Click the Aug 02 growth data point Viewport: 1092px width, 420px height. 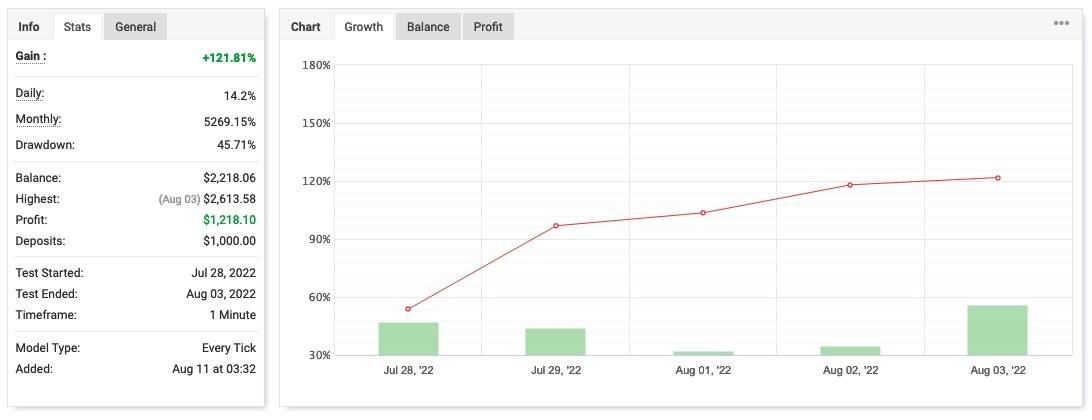[x=850, y=185]
